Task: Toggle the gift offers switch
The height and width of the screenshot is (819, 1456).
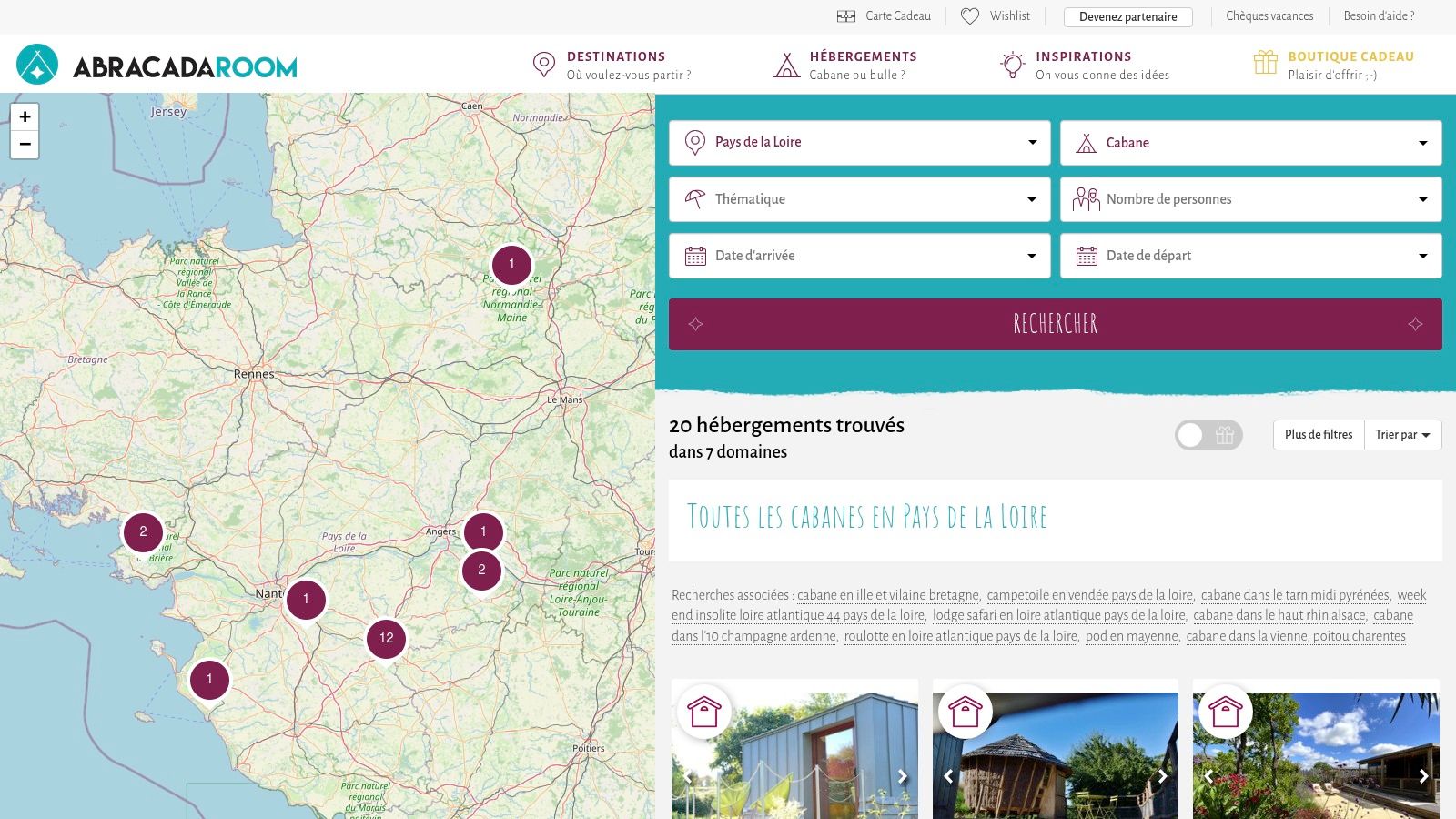Action: [x=1208, y=435]
